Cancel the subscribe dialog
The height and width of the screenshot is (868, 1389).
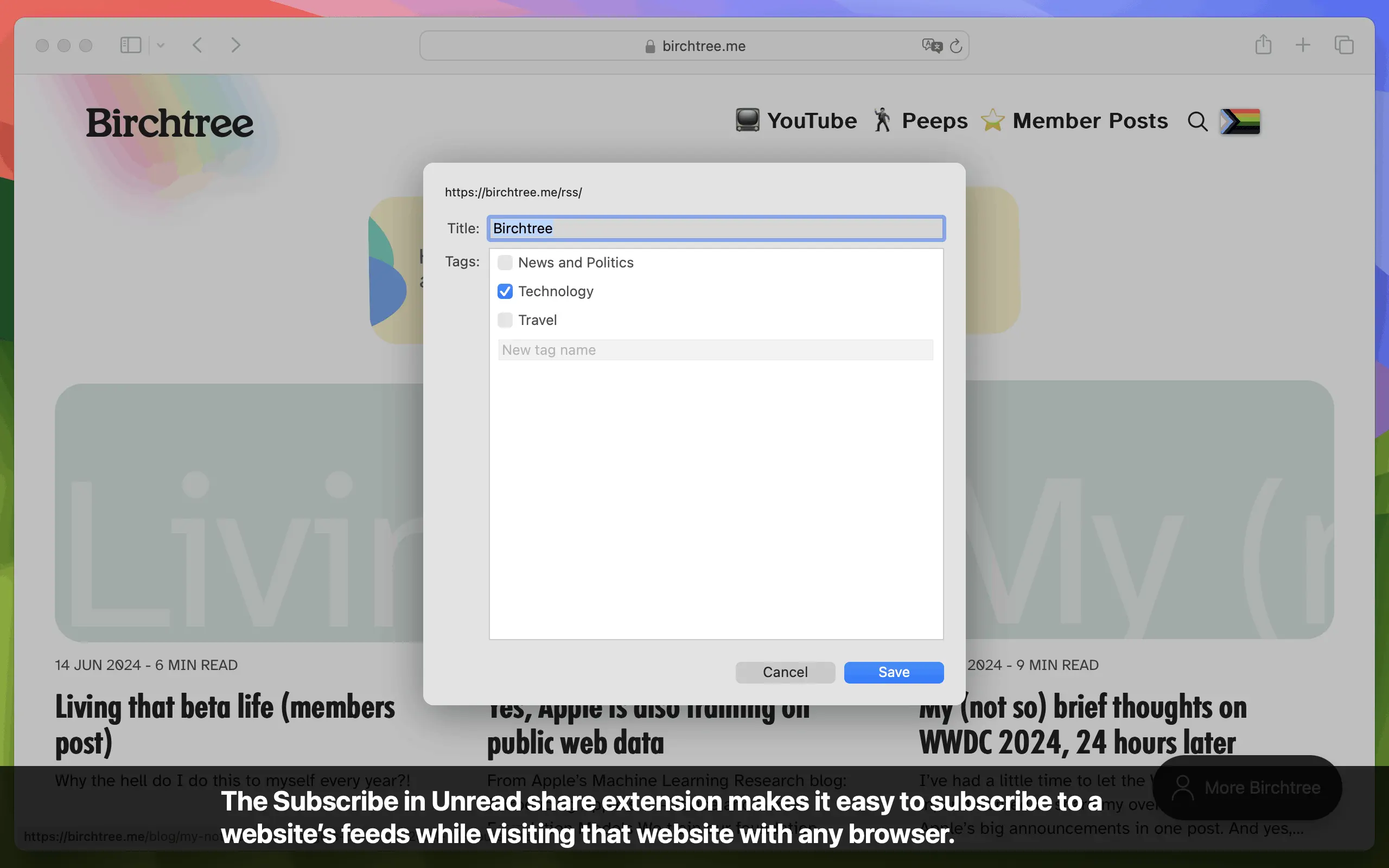coord(785,672)
